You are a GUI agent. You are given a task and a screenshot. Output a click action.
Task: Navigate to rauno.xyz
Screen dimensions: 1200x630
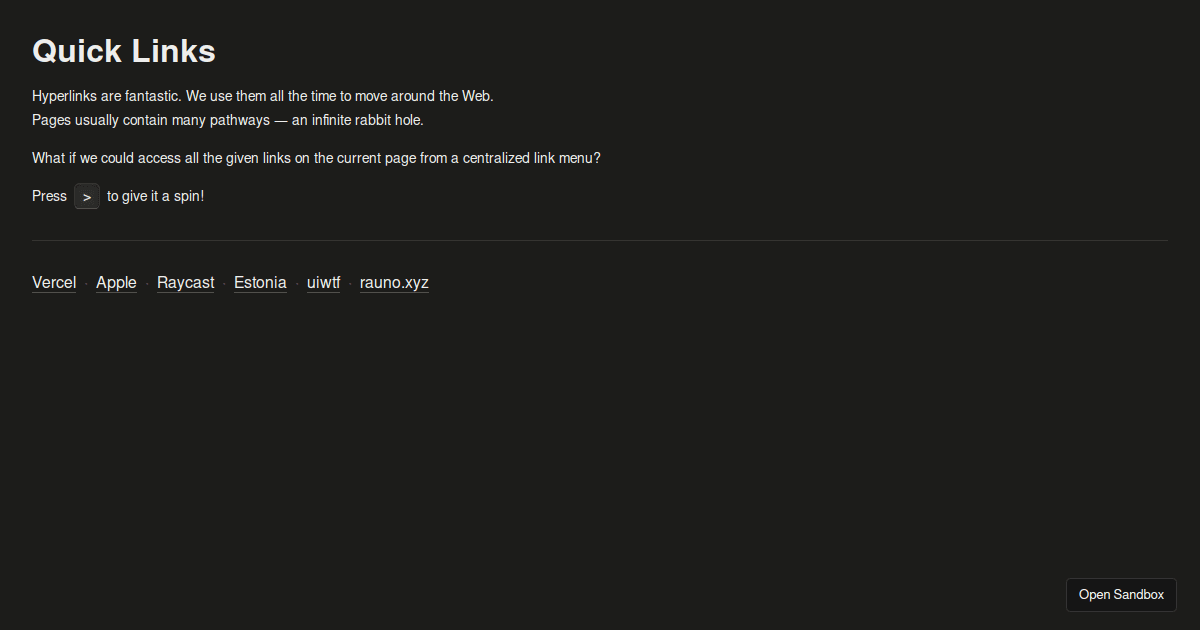coord(393,282)
